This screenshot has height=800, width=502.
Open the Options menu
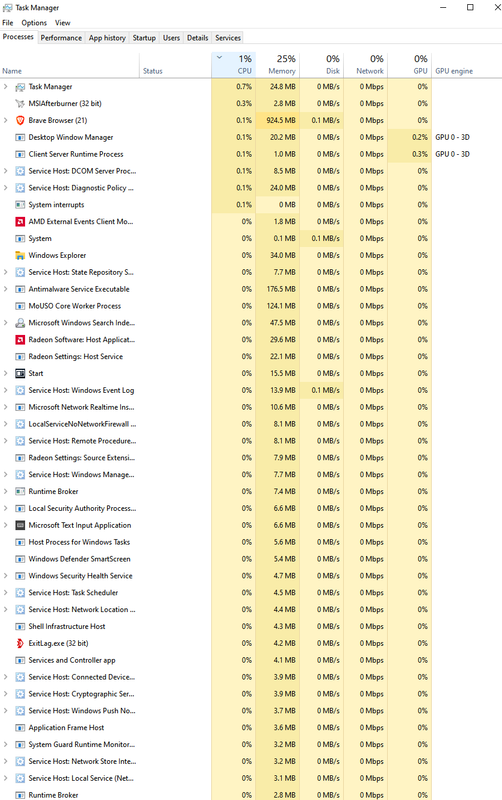pyautogui.click(x=34, y=23)
